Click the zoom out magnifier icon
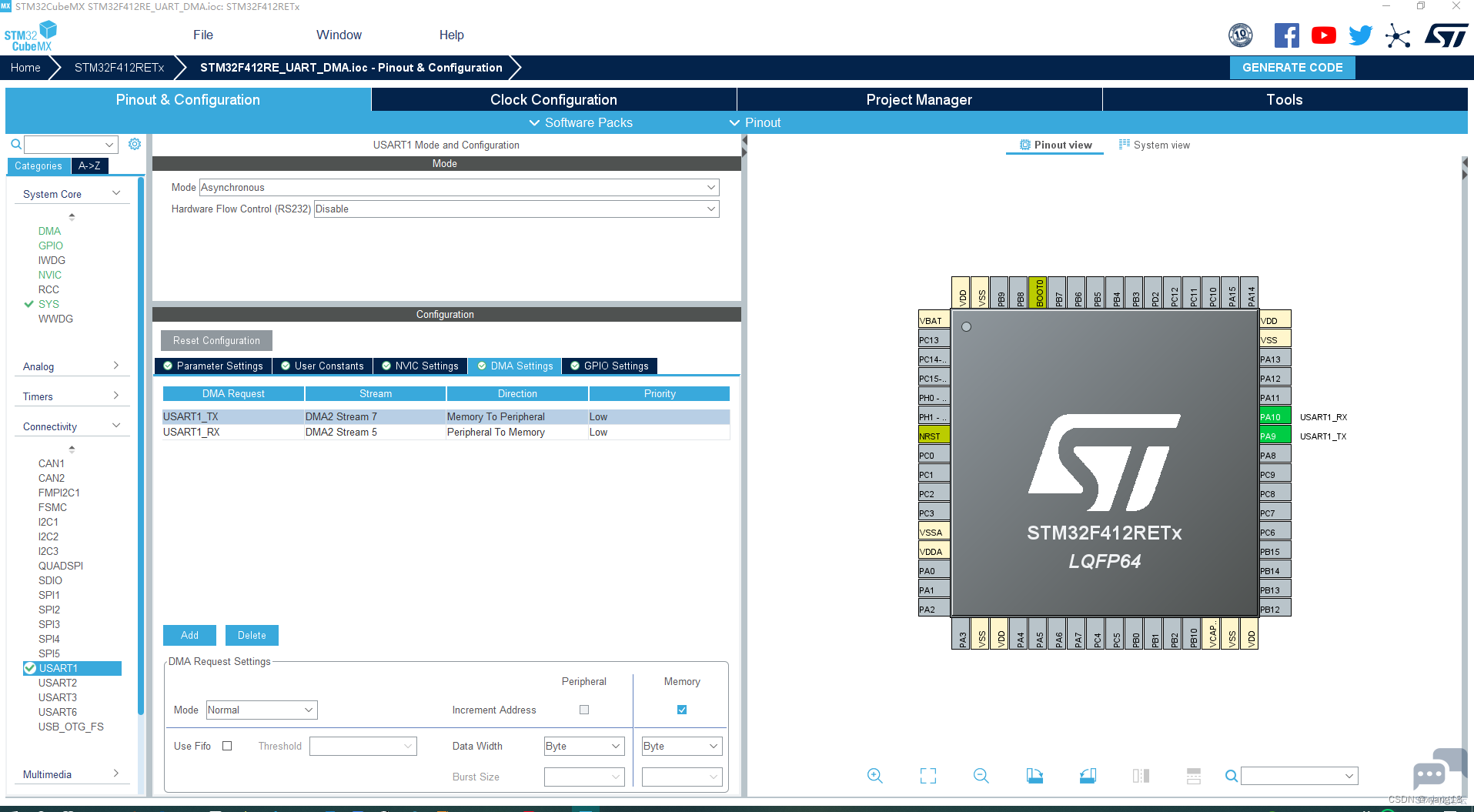Screen dimensions: 1474x812 click(x=981, y=776)
